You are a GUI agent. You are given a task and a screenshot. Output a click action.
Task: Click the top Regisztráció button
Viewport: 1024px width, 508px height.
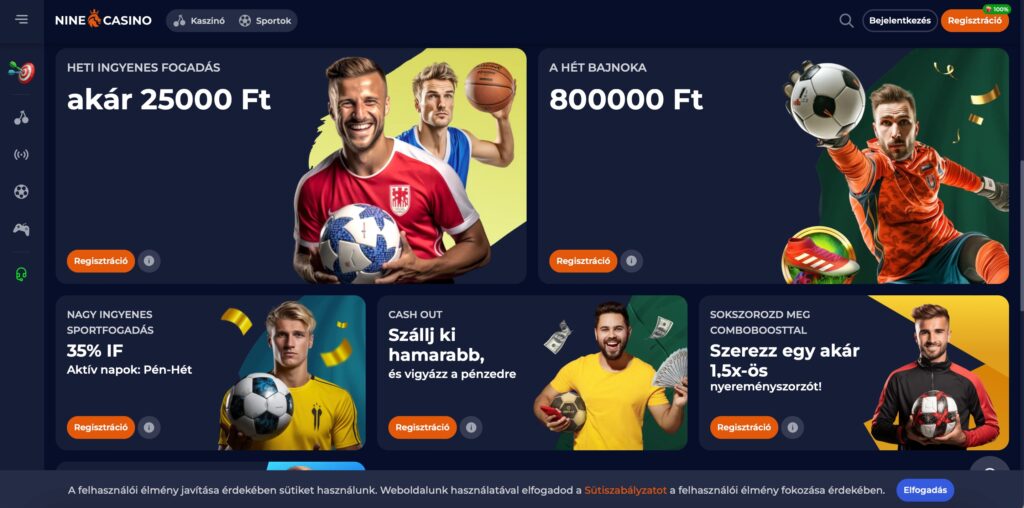pos(974,21)
